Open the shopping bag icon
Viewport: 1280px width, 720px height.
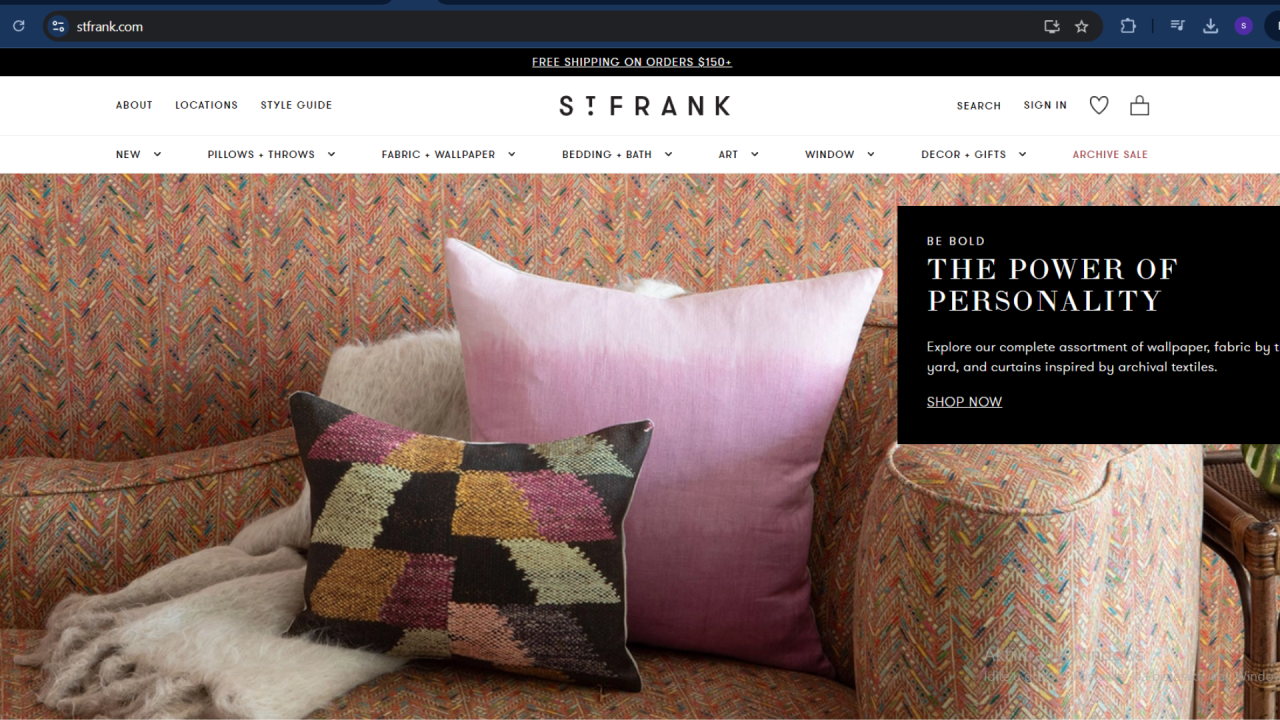[x=1139, y=105]
